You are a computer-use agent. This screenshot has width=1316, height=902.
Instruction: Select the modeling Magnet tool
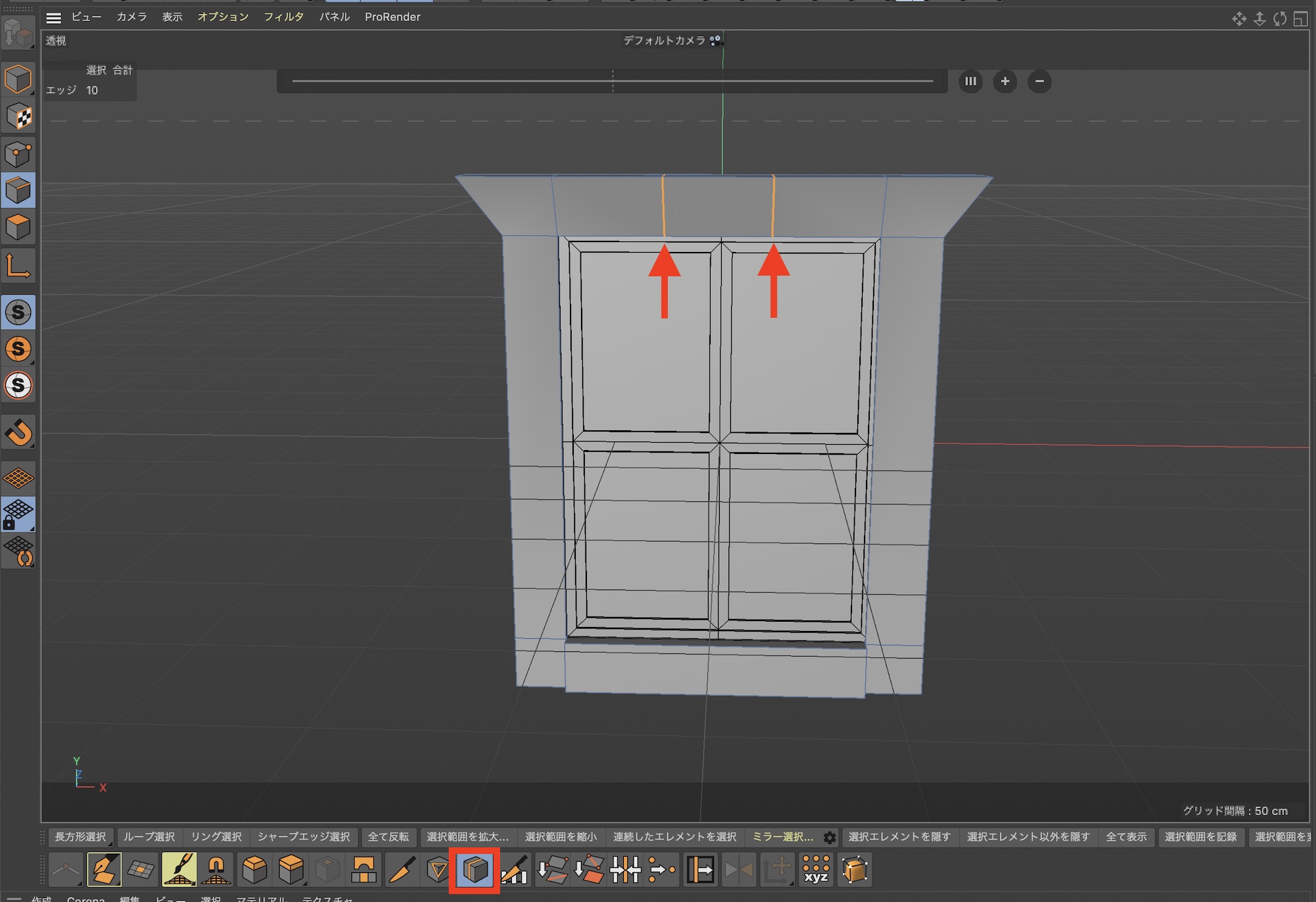(x=215, y=870)
